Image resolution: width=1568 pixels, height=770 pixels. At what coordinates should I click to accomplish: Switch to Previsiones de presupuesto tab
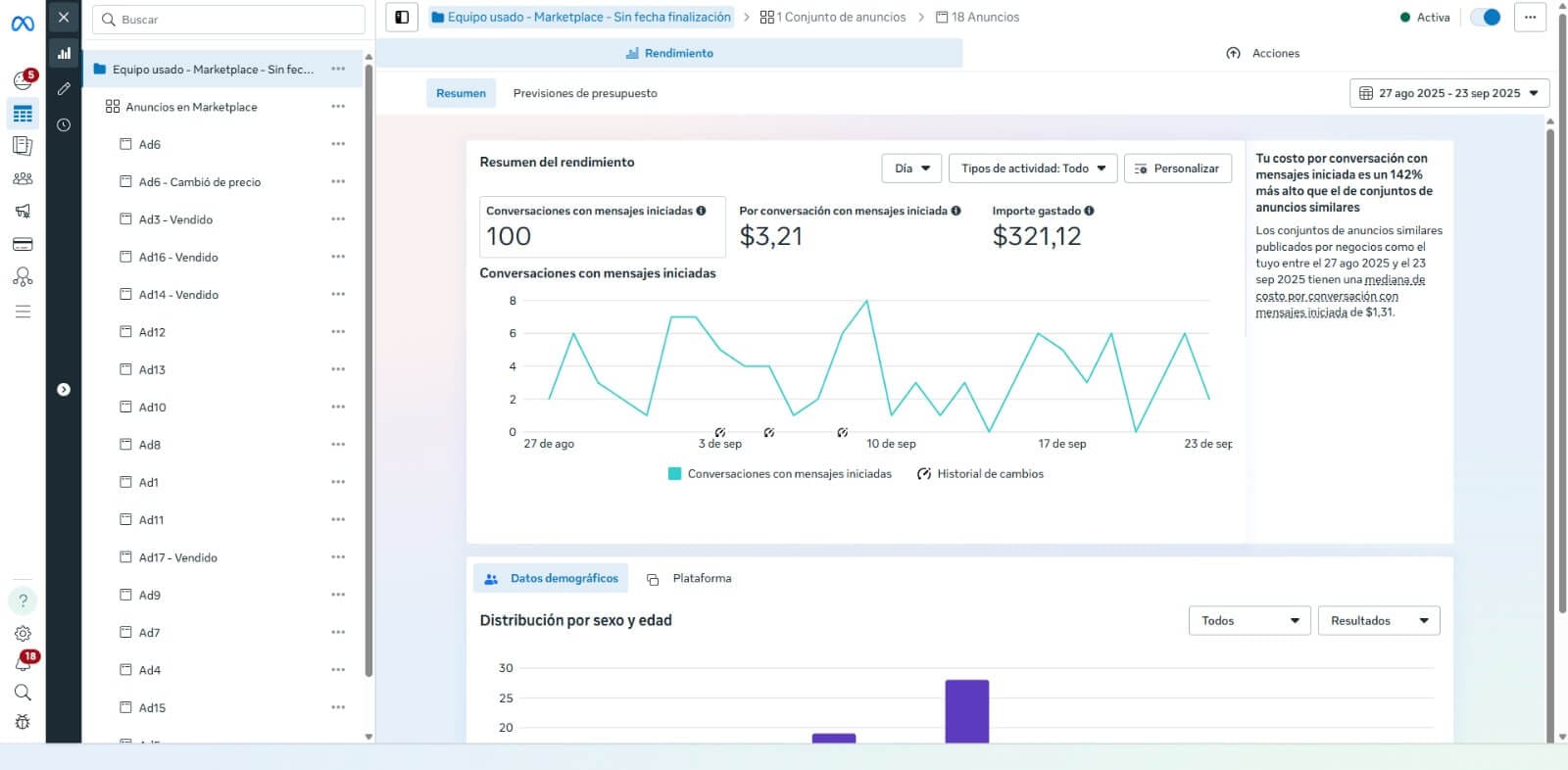(585, 93)
